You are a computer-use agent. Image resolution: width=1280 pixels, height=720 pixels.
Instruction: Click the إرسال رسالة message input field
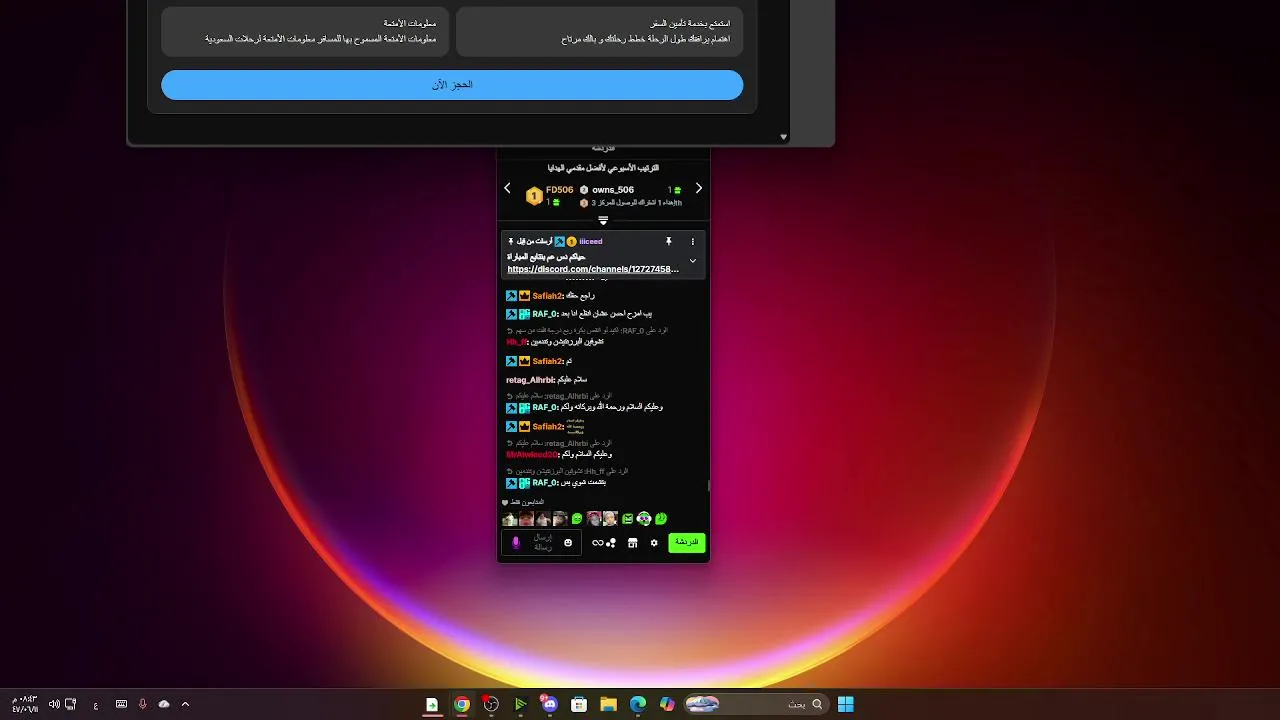[542, 542]
